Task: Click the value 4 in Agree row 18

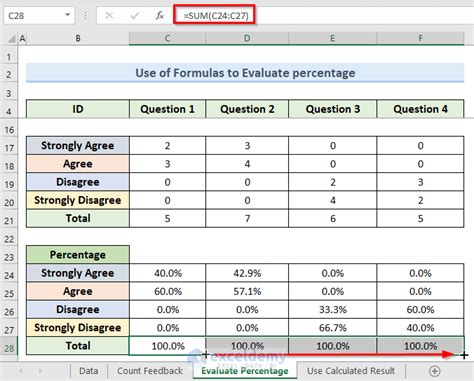Action: click(x=247, y=164)
